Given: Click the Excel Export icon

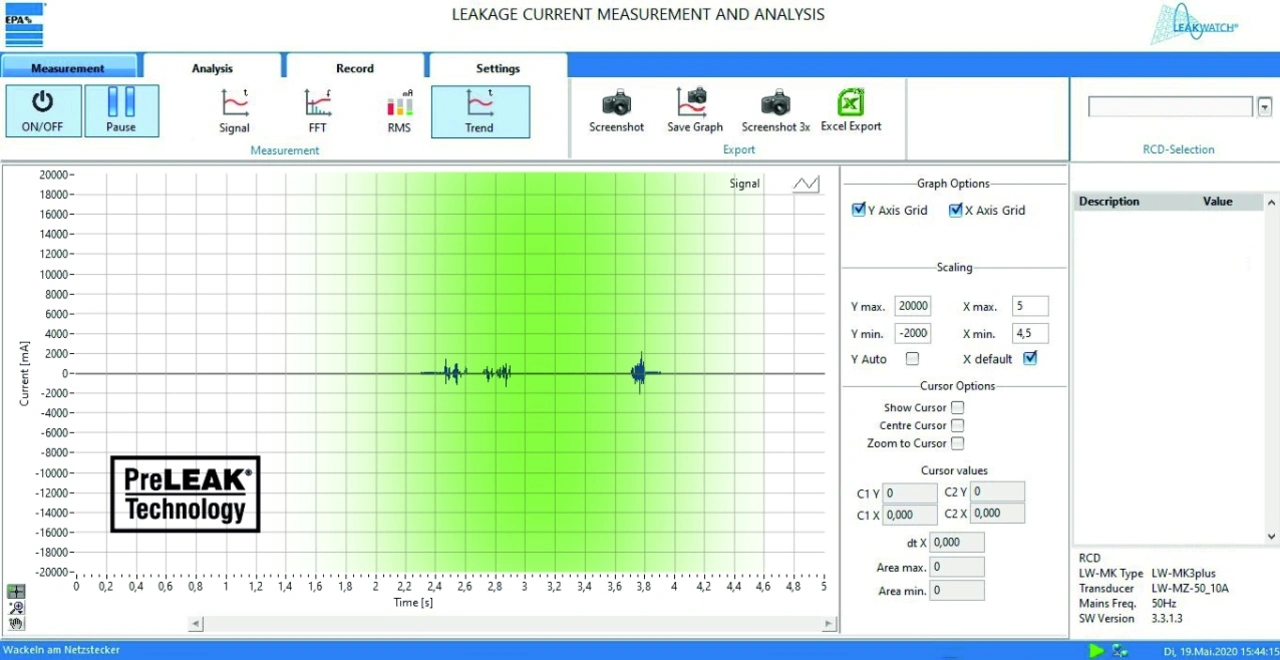Looking at the screenshot, I should tap(850, 102).
